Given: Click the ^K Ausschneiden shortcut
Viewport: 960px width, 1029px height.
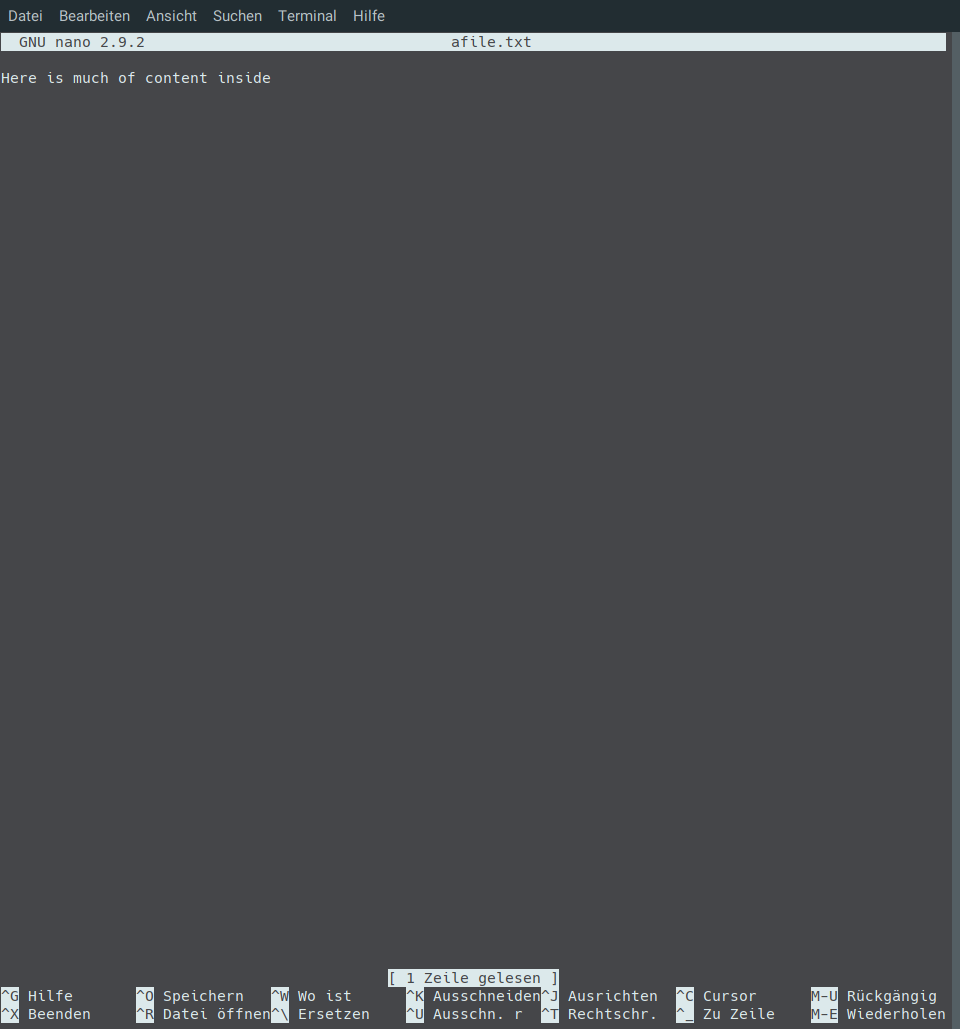Looking at the screenshot, I should [473, 996].
